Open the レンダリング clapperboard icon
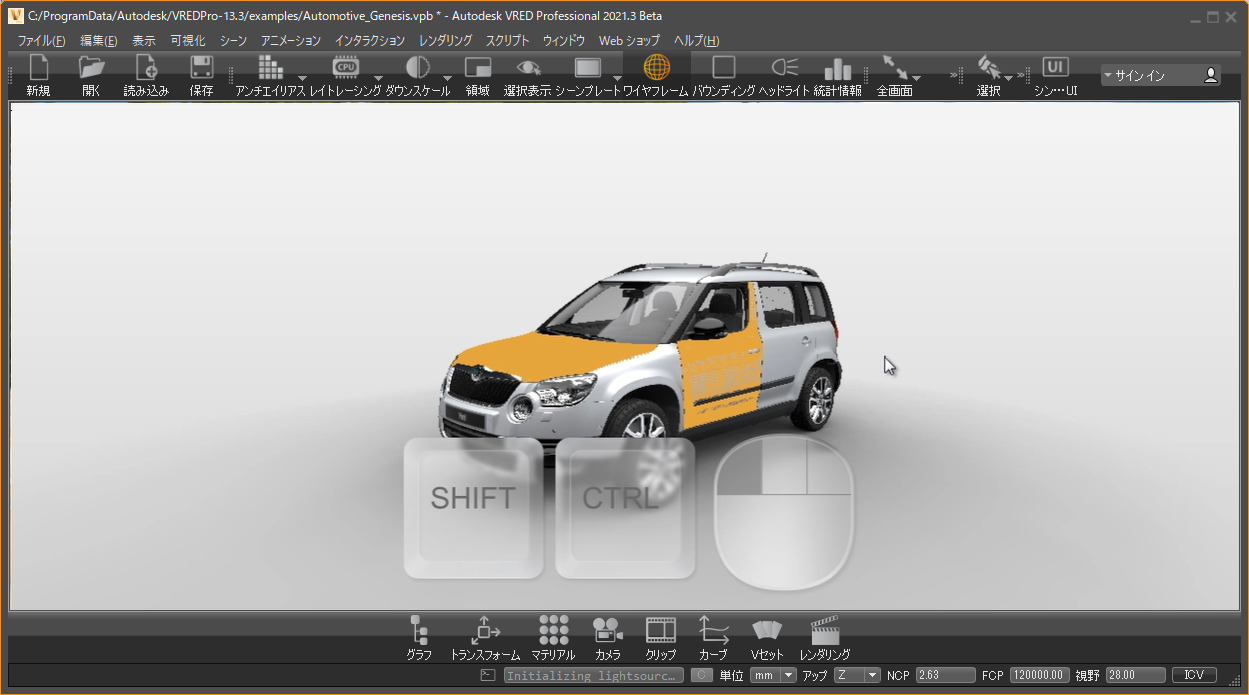This screenshot has height=695, width=1249. tap(825, 630)
